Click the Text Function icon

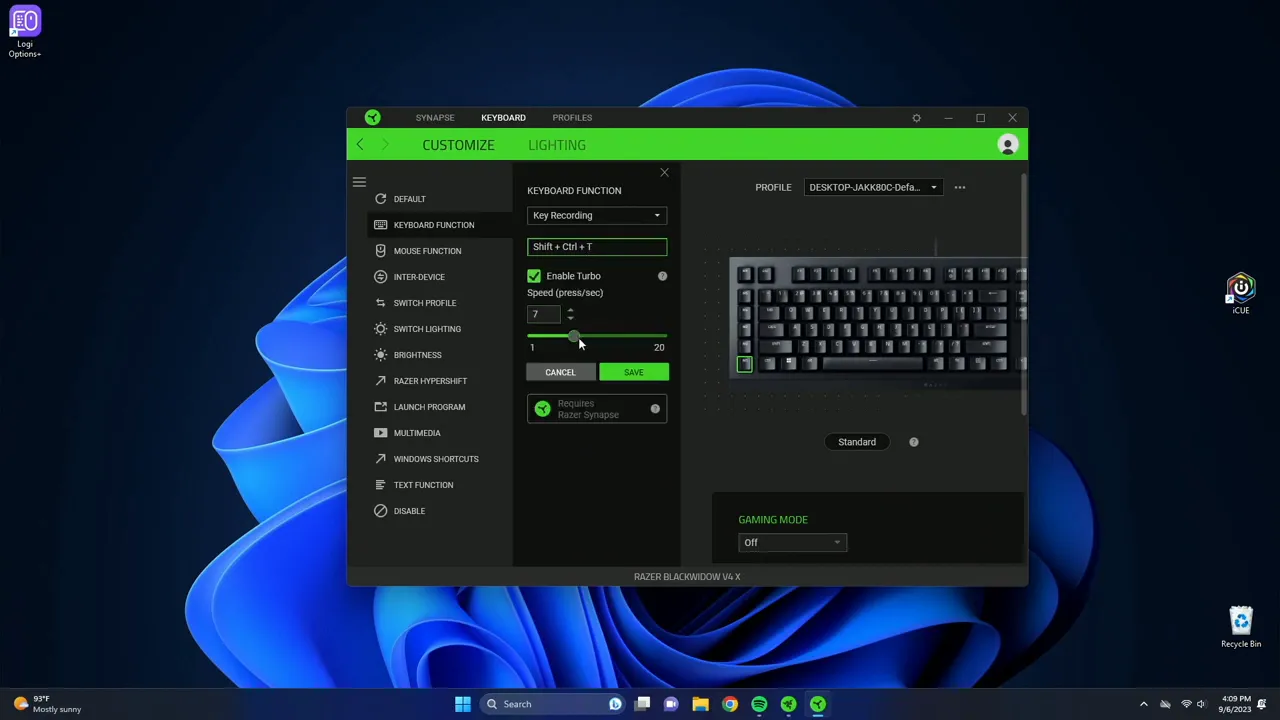pyautogui.click(x=380, y=485)
